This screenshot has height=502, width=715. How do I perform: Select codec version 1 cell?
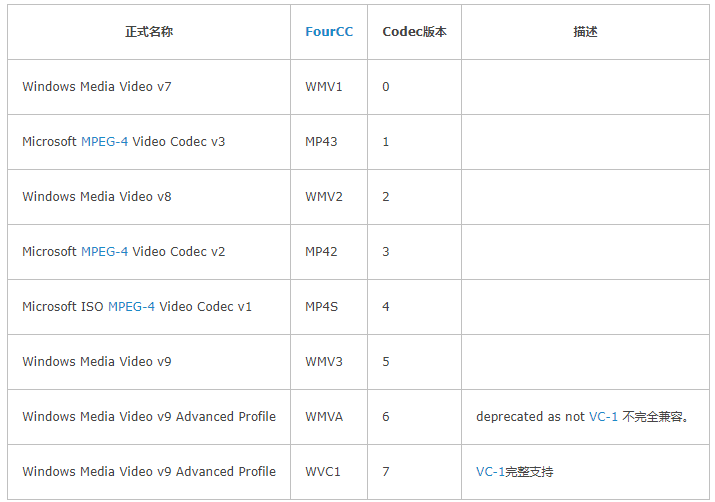point(414,142)
